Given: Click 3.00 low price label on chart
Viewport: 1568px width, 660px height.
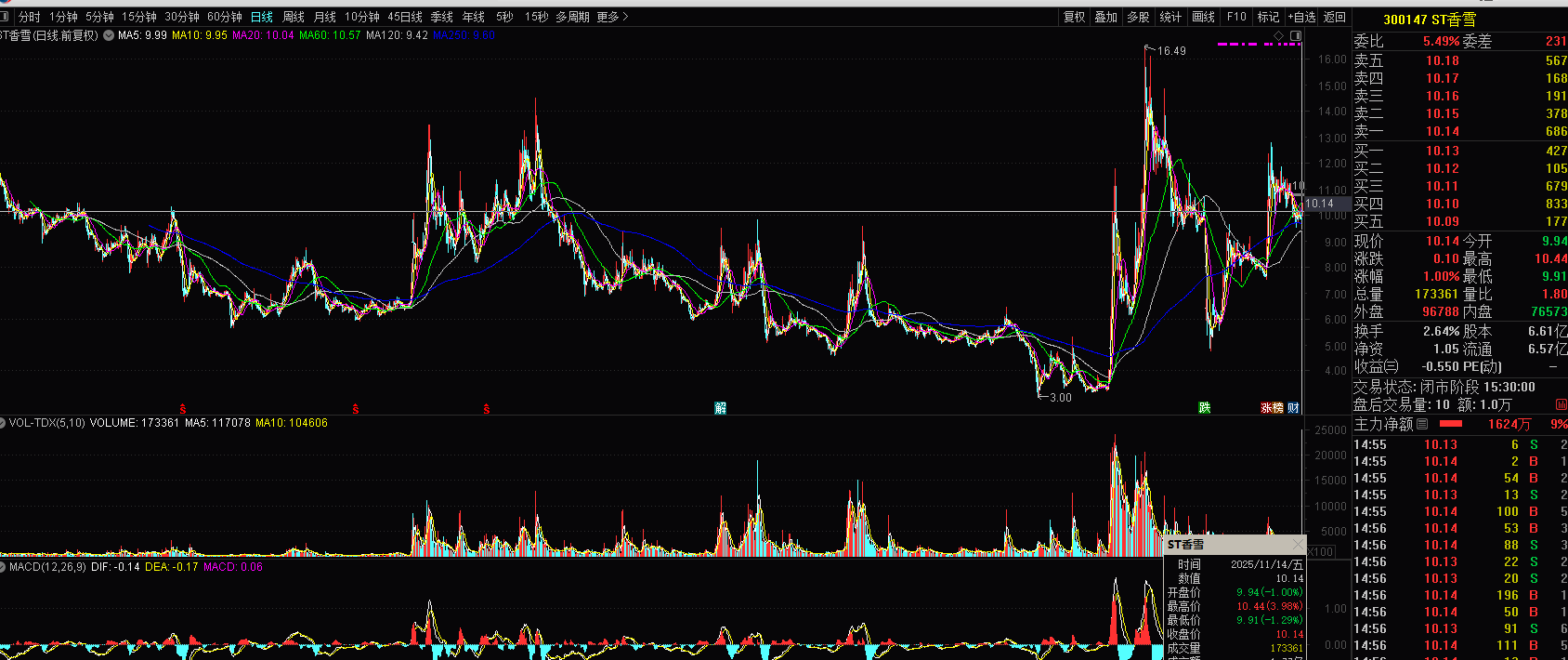Looking at the screenshot, I should point(1060,398).
